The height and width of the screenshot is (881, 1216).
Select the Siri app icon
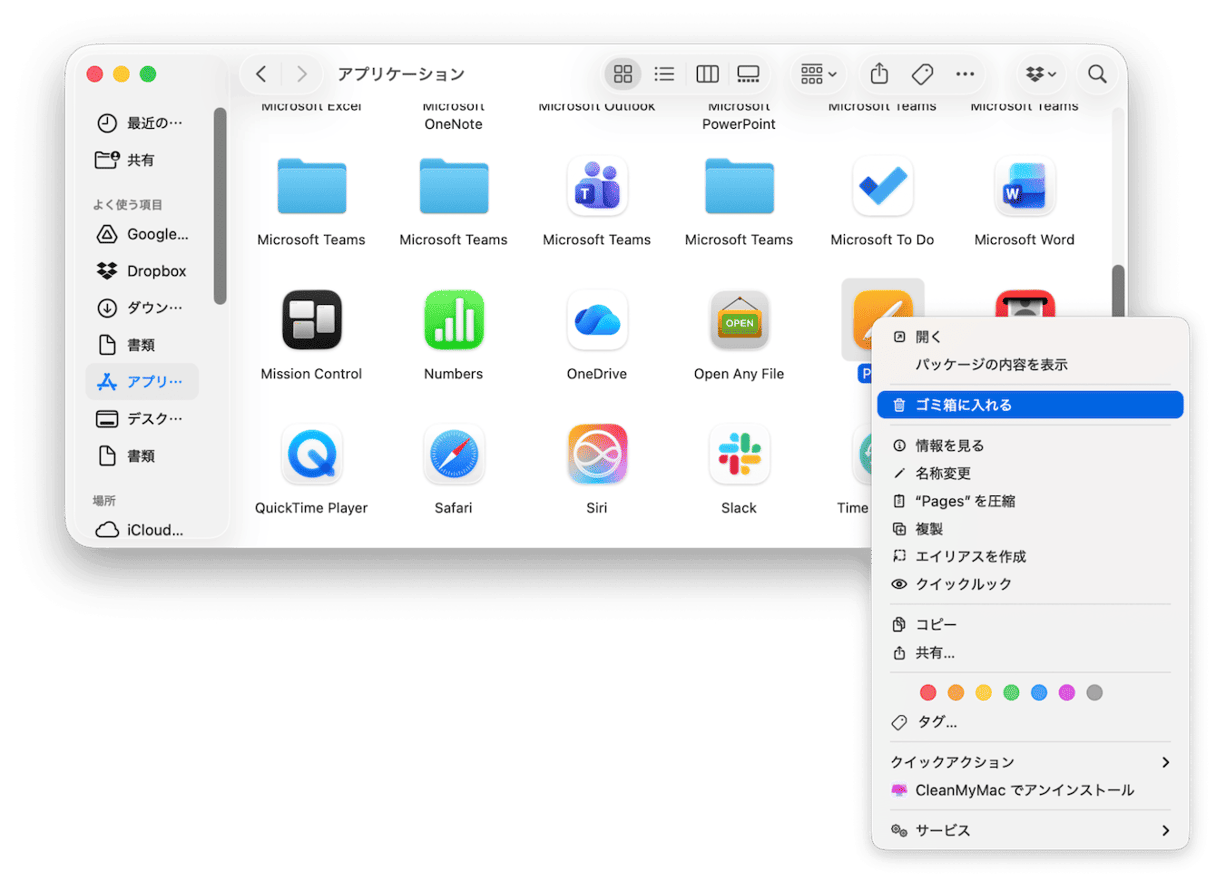[597, 454]
